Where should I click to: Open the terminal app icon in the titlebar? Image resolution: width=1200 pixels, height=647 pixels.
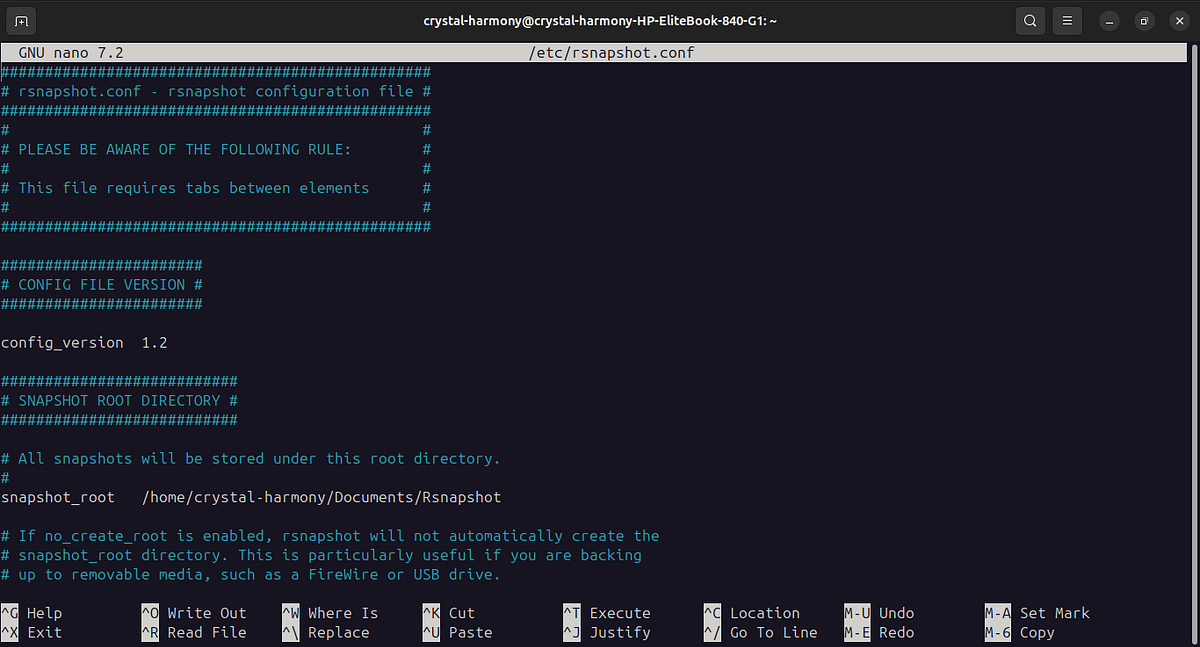click(x=21, y=20)
